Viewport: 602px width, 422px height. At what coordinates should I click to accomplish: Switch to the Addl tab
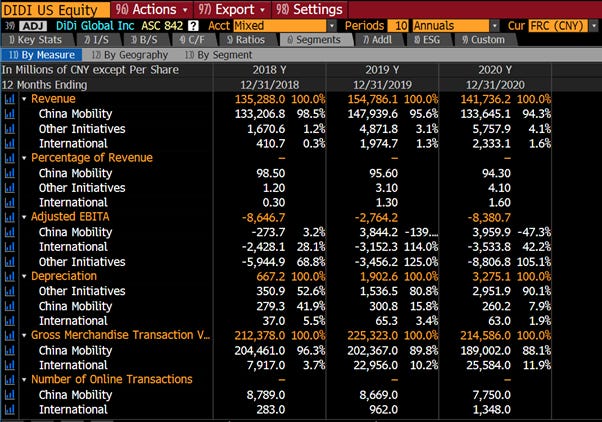coord(378,40)
